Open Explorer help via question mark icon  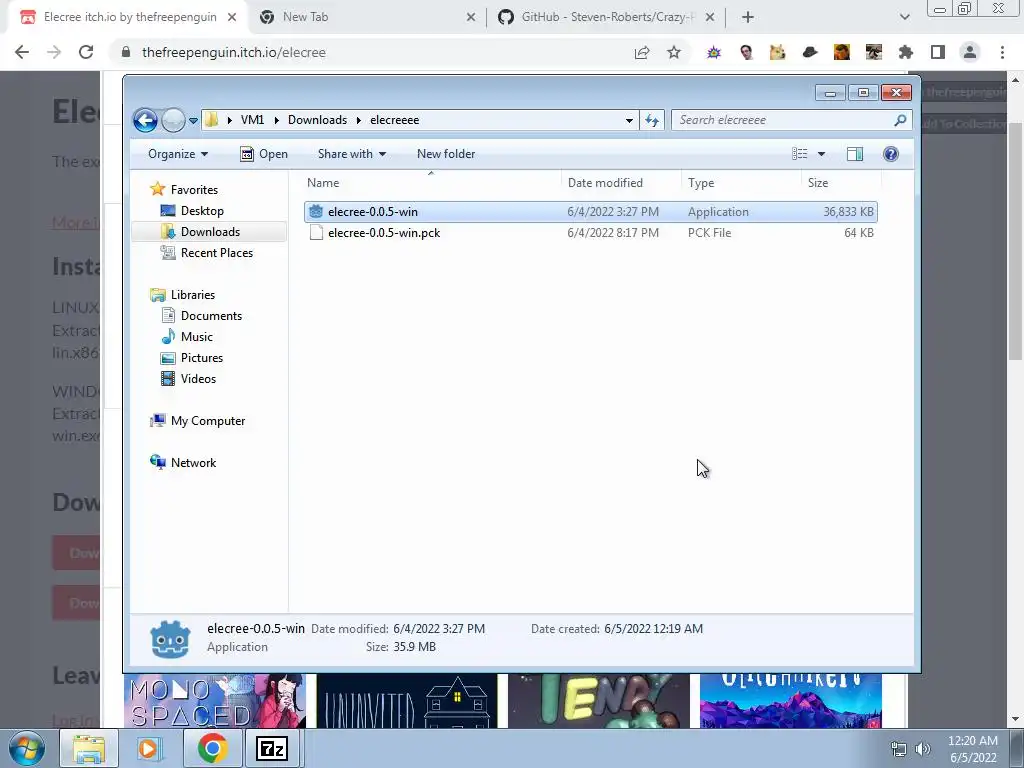[x=891, y=154]
